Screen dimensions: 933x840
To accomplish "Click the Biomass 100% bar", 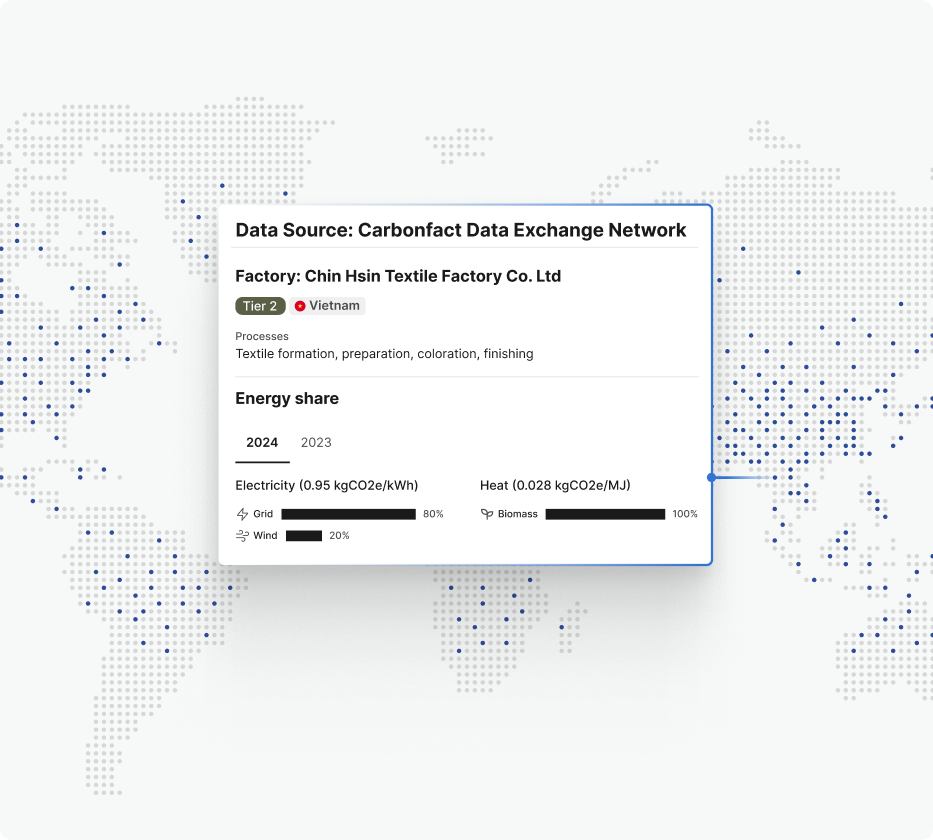I will (605, 514).
